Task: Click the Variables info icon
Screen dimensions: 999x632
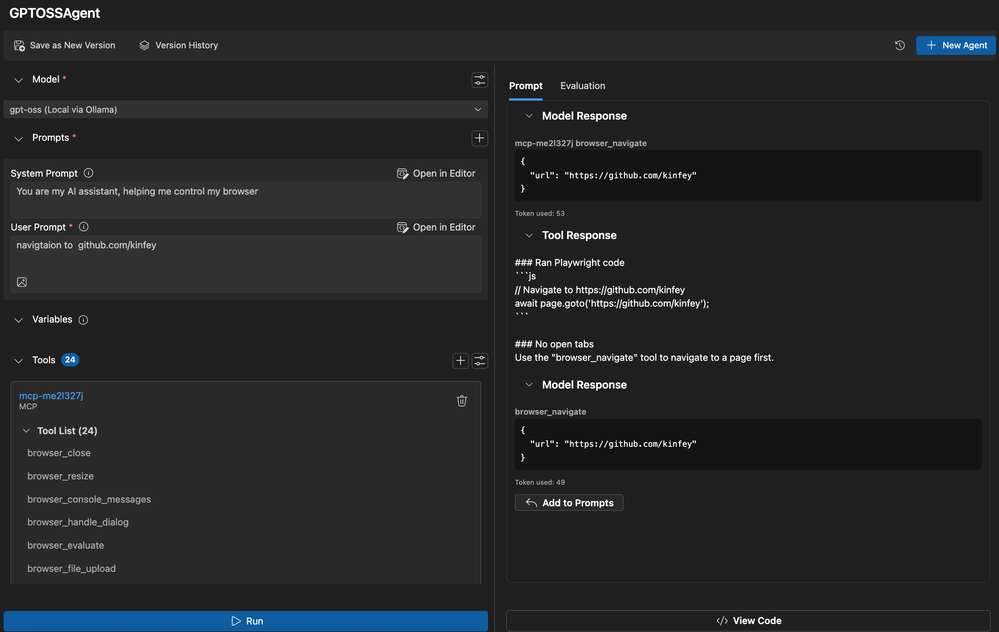Action: (83, 320)
